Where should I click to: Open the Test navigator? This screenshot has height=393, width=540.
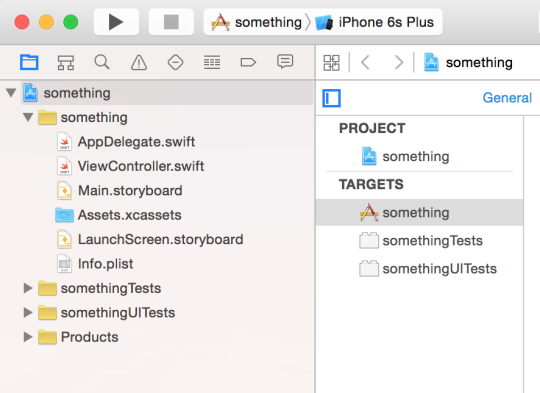175,62
